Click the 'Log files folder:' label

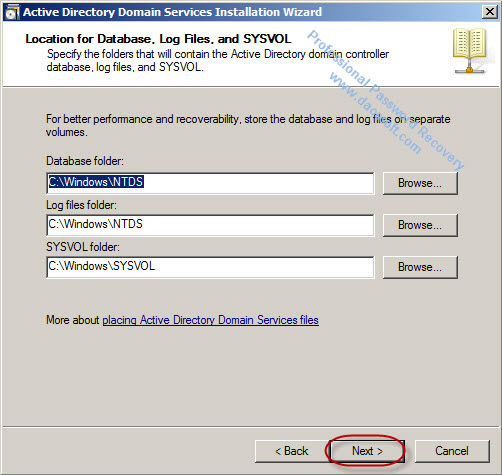pos(82,205)
